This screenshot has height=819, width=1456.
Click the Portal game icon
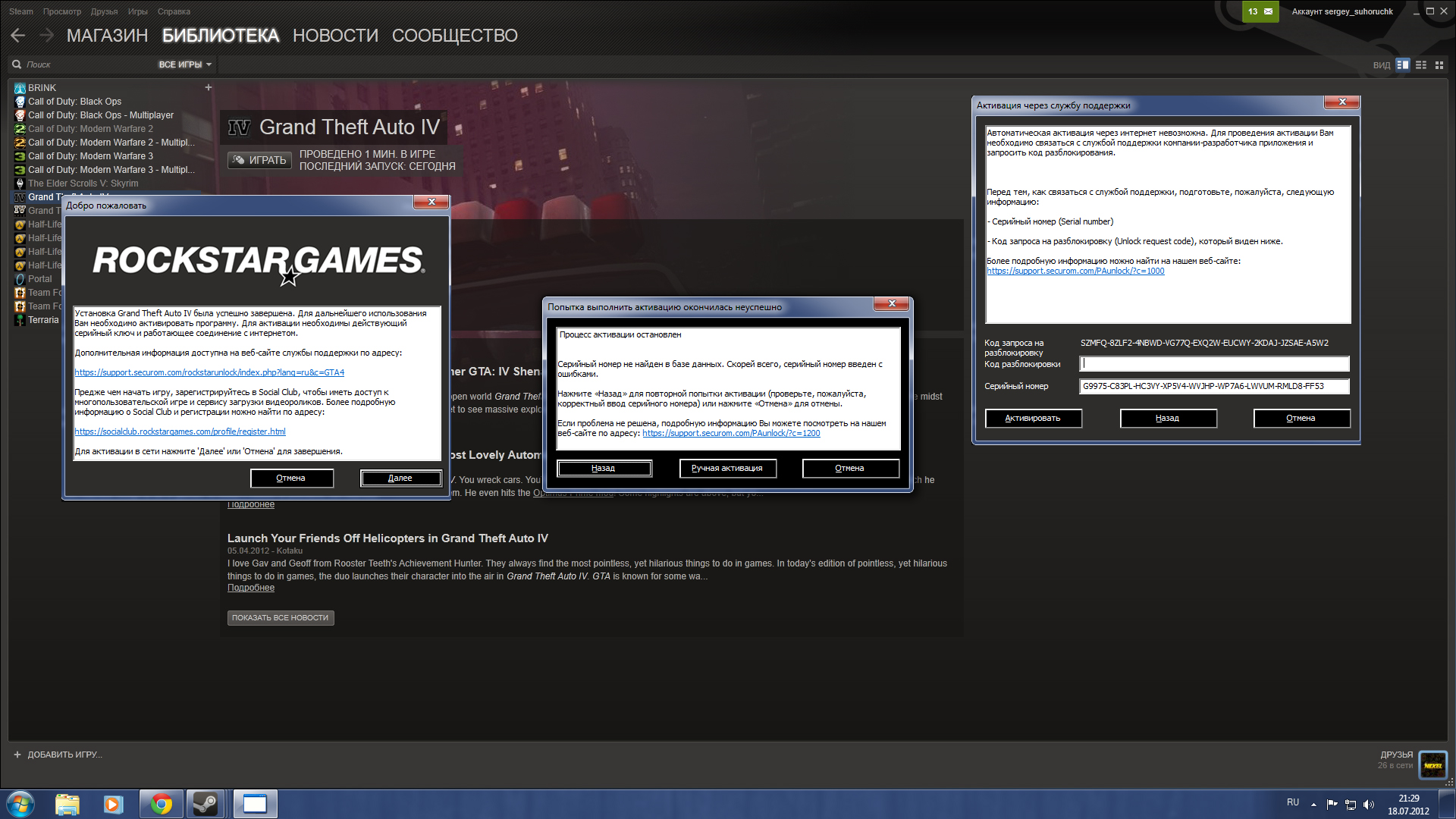coord(20,279)
